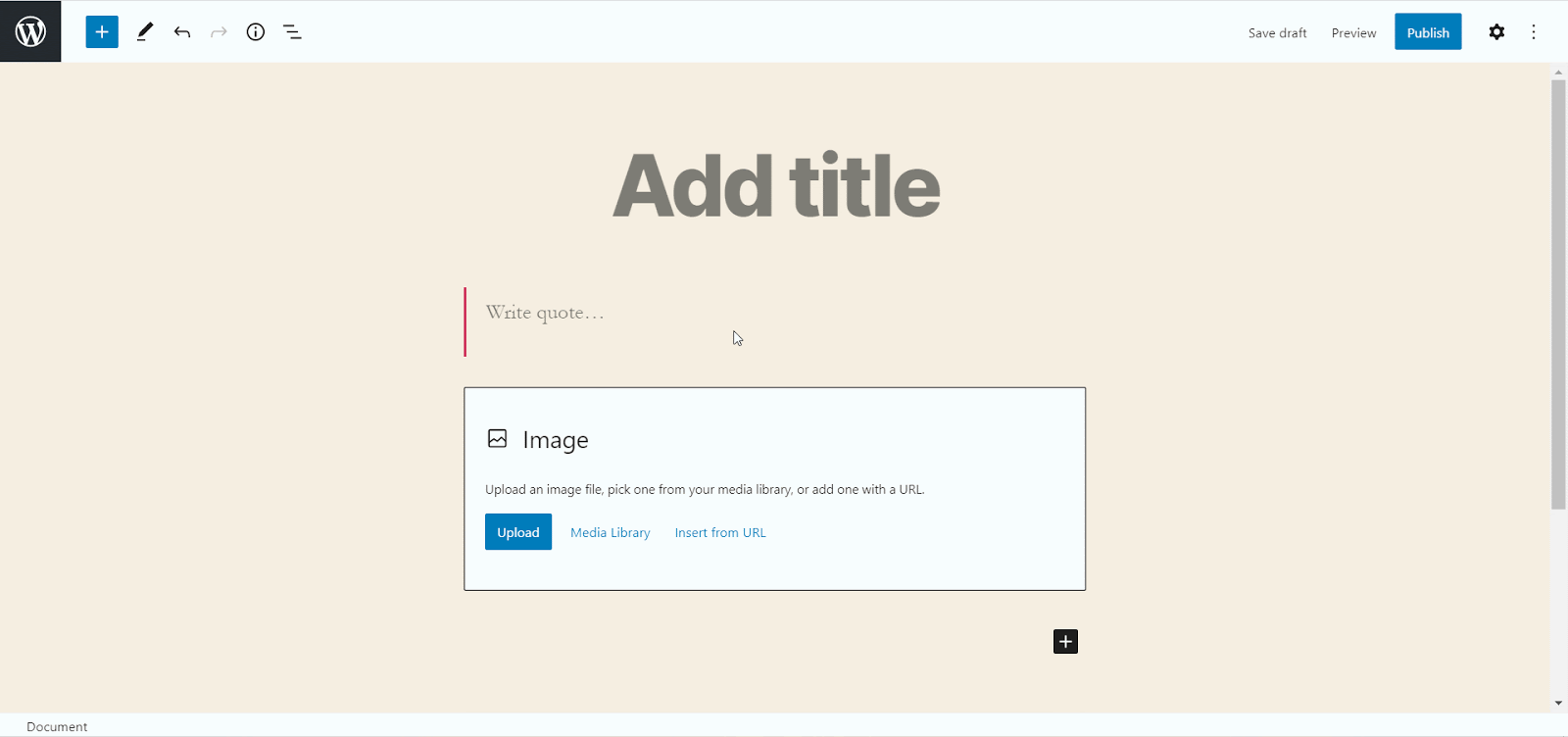Redo the last change using the forward arrow

218,31
